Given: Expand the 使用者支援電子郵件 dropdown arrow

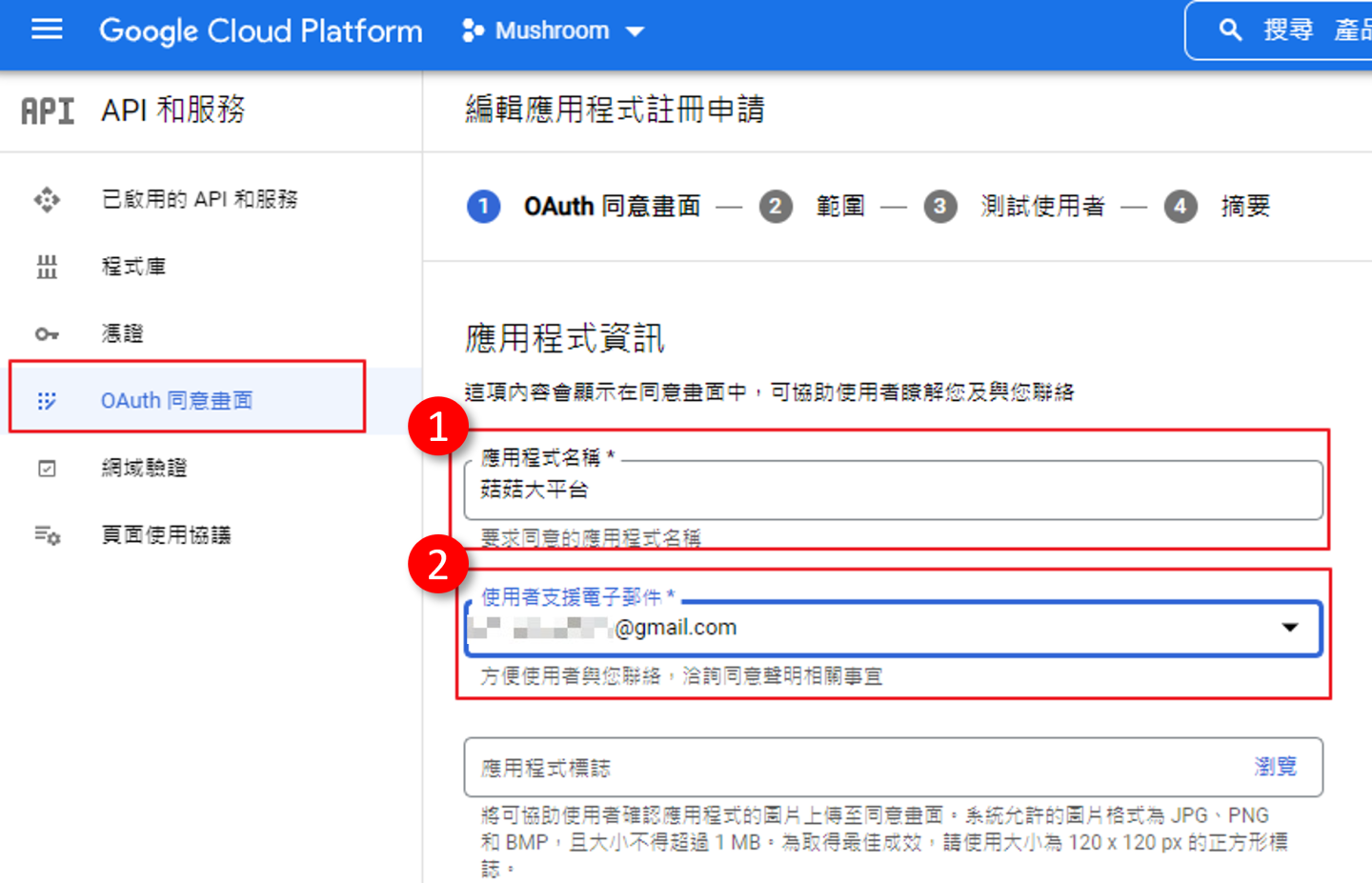Looking at the screenshot, I should (x=1289, y=628).
